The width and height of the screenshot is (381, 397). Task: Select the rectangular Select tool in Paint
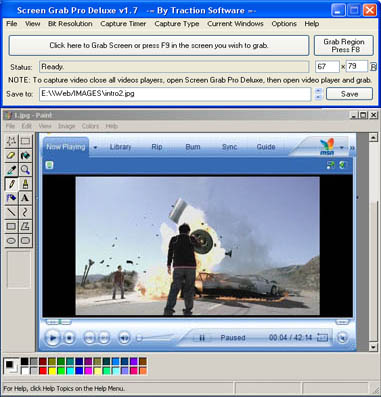(x=25, y=141)
